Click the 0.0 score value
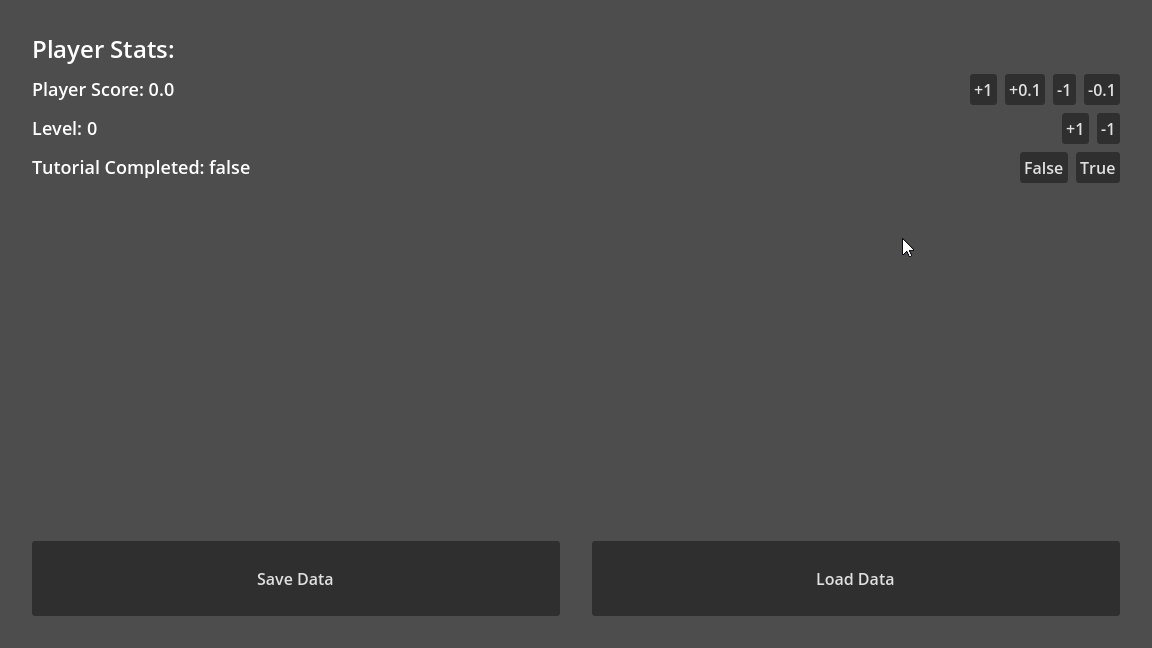The image size is (1152, 648). 161,90
